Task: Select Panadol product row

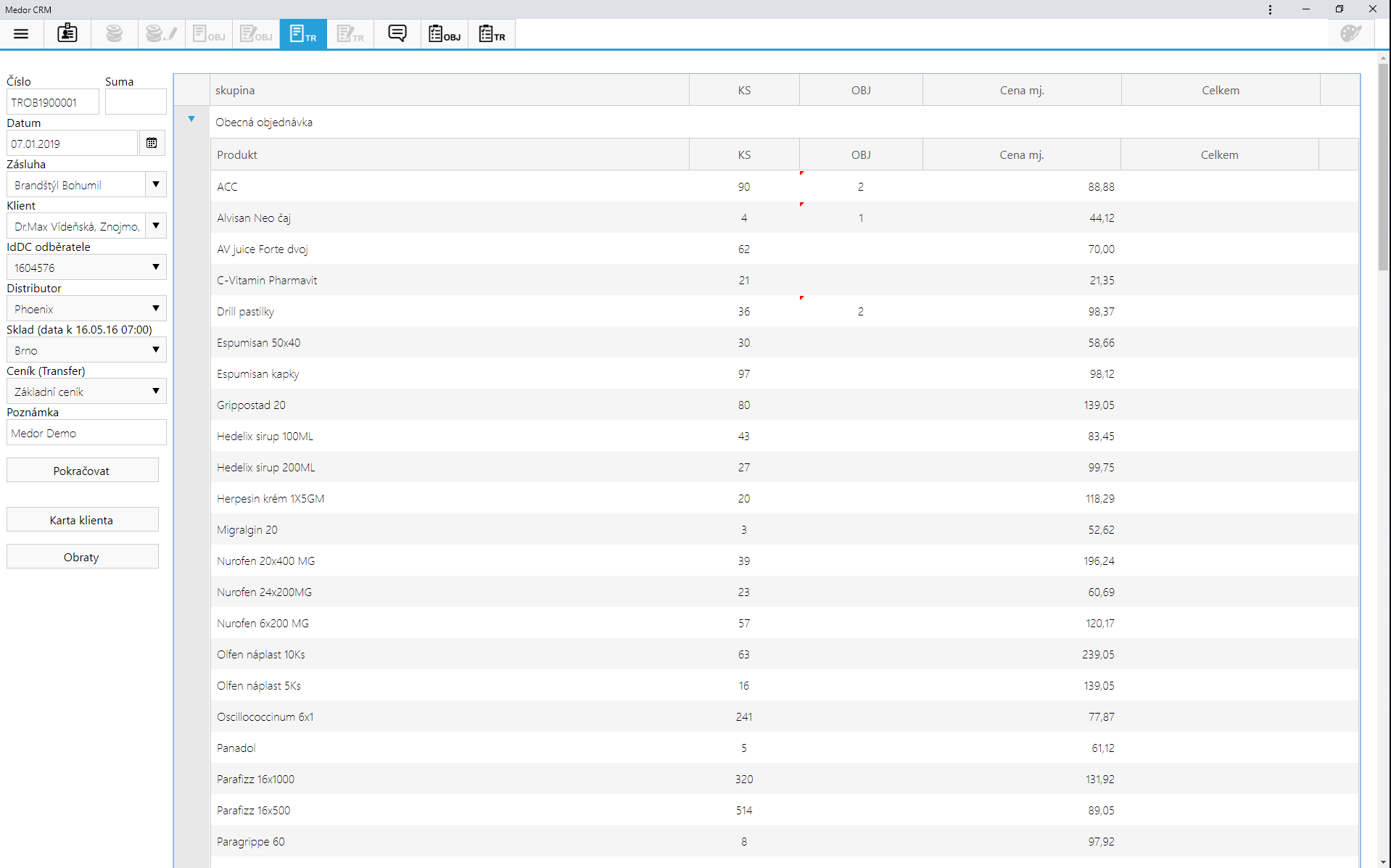Action: point(785,748)
